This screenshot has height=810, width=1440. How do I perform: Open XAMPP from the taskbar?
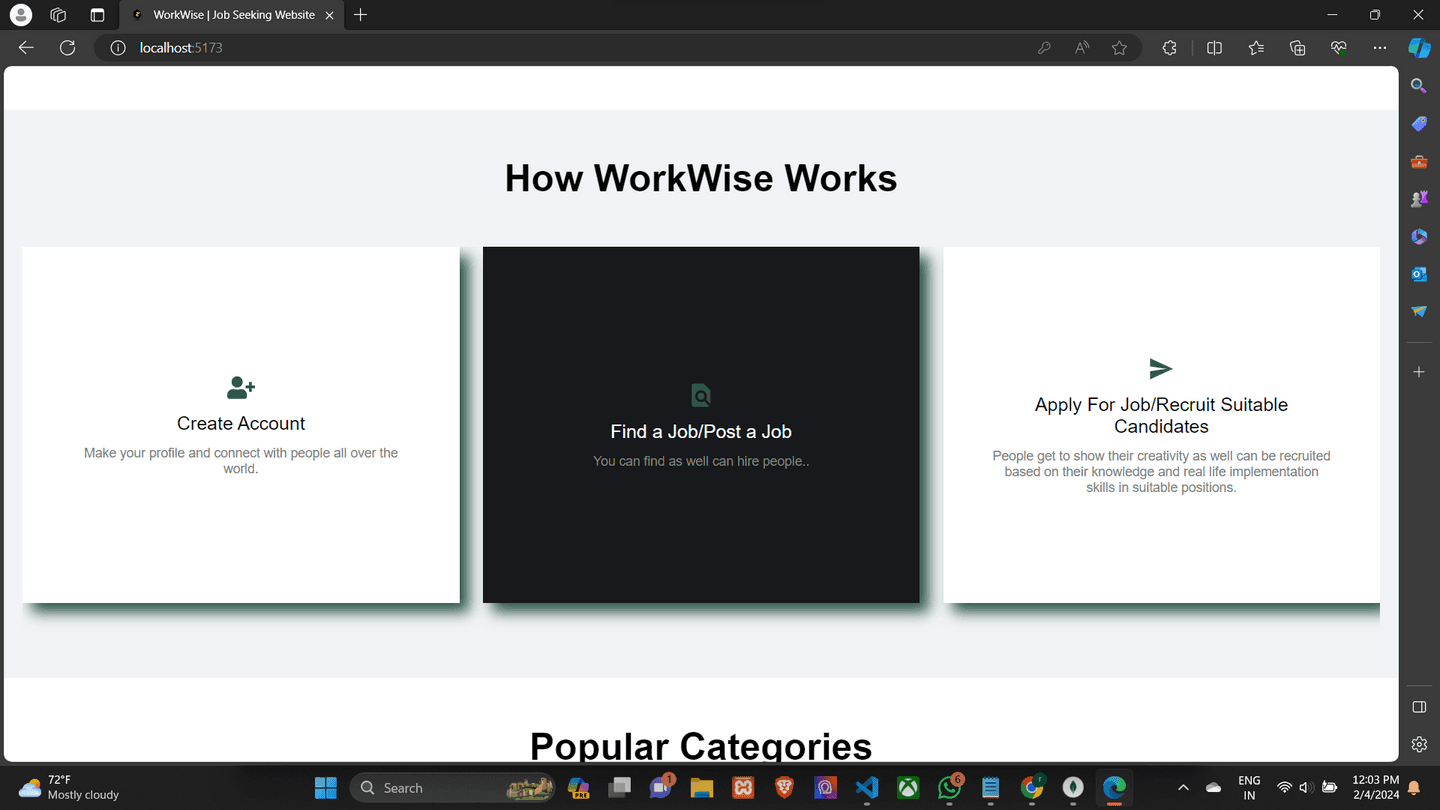click(x=743, y=788)
